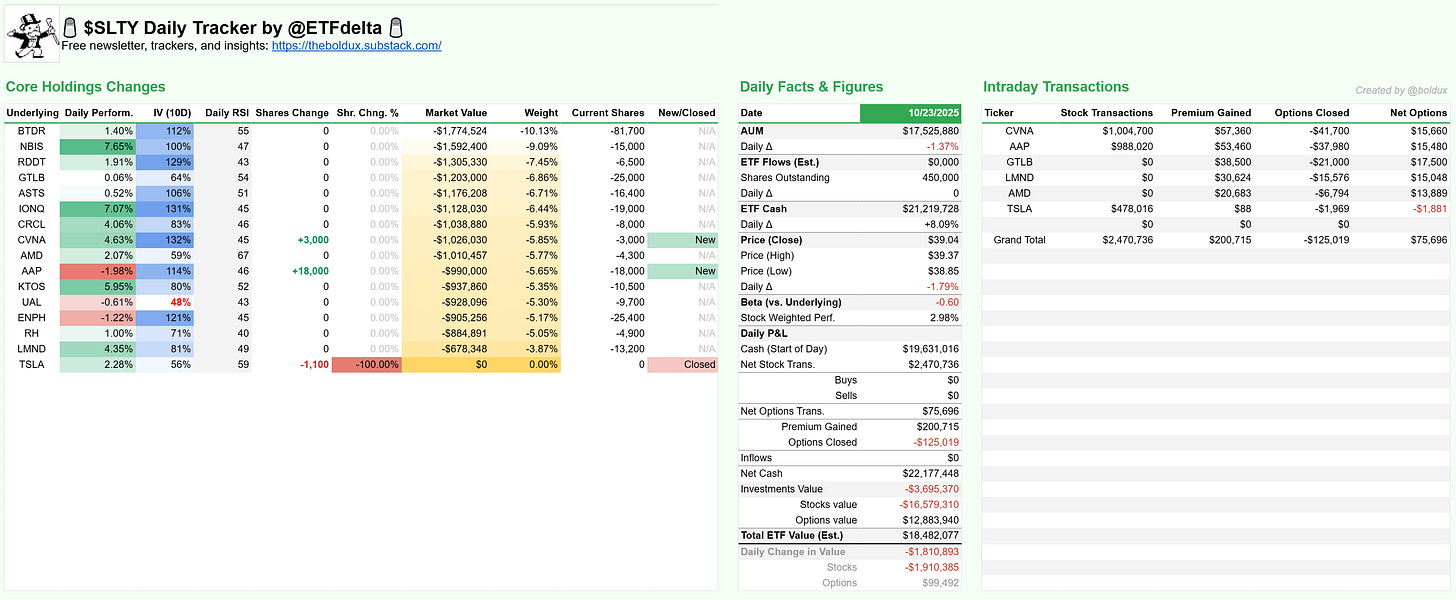Click the salt shaker emoji before $SLTY title
The height and width of the screenshot is (600, 1456).
pos(72,28)
